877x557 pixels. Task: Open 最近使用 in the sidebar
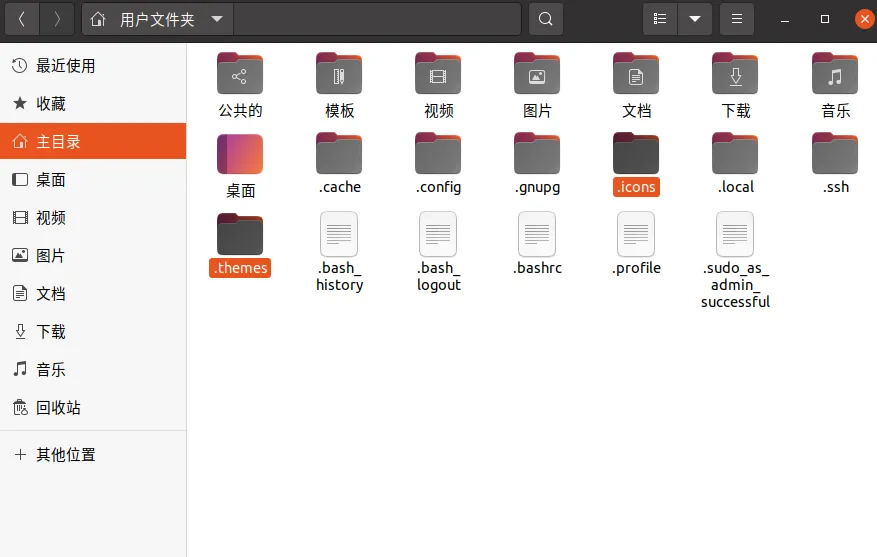(x=66, y=66)
